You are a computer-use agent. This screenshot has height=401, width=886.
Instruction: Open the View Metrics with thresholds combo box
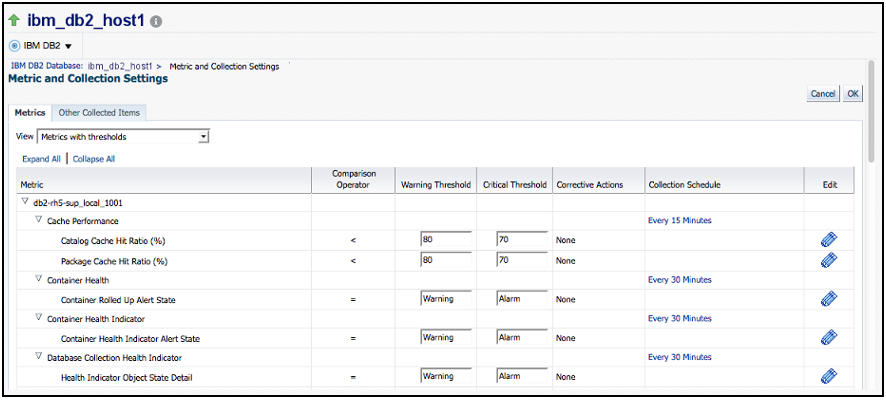click(123, 137)
